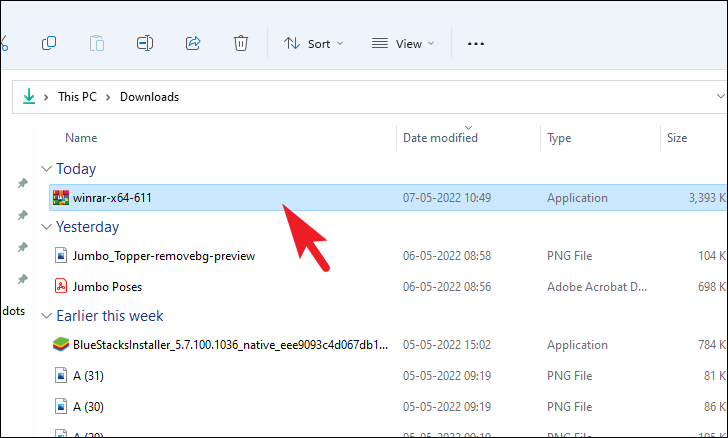Click the Application type of winrar-x64-611
The image size is (728, 438).
click(577, 198)
